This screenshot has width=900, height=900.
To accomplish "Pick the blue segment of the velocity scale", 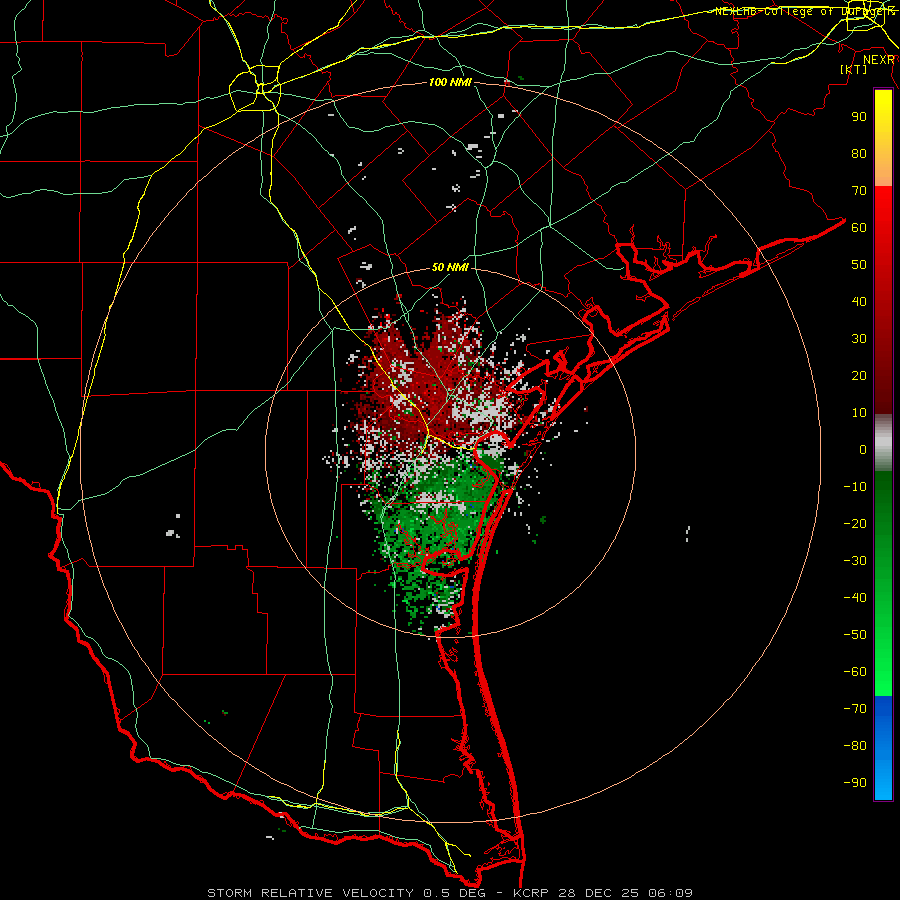I will point(883,748).
